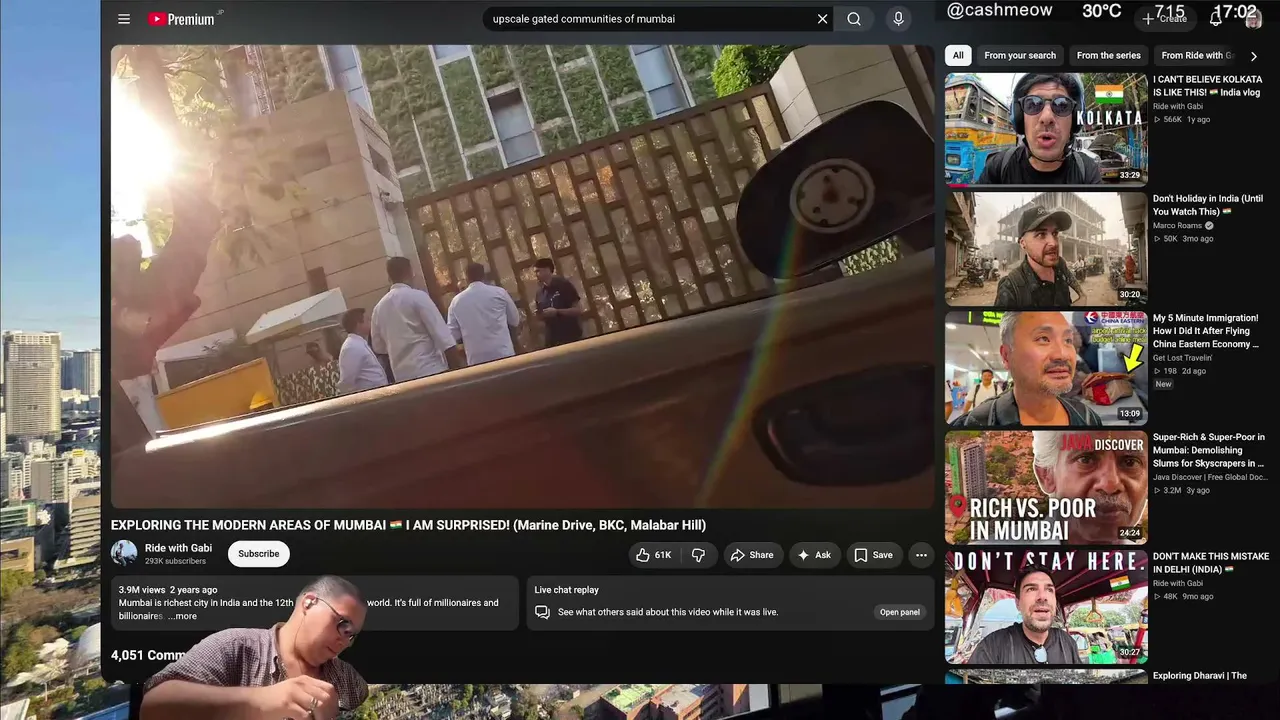Click the 293K subscribers text
1280x720 pixels.
click(x=175, y=562)
